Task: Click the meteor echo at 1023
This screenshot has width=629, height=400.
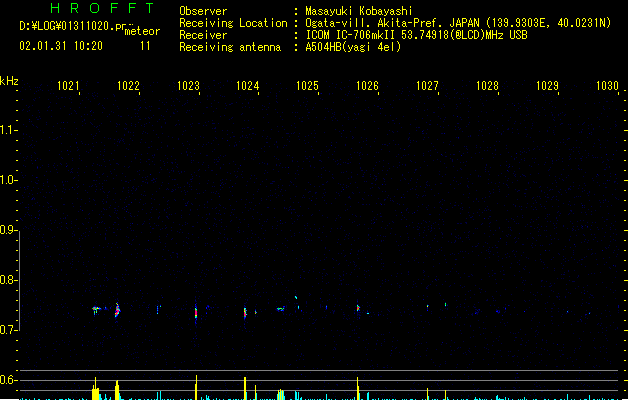Action: coord(196,313)
